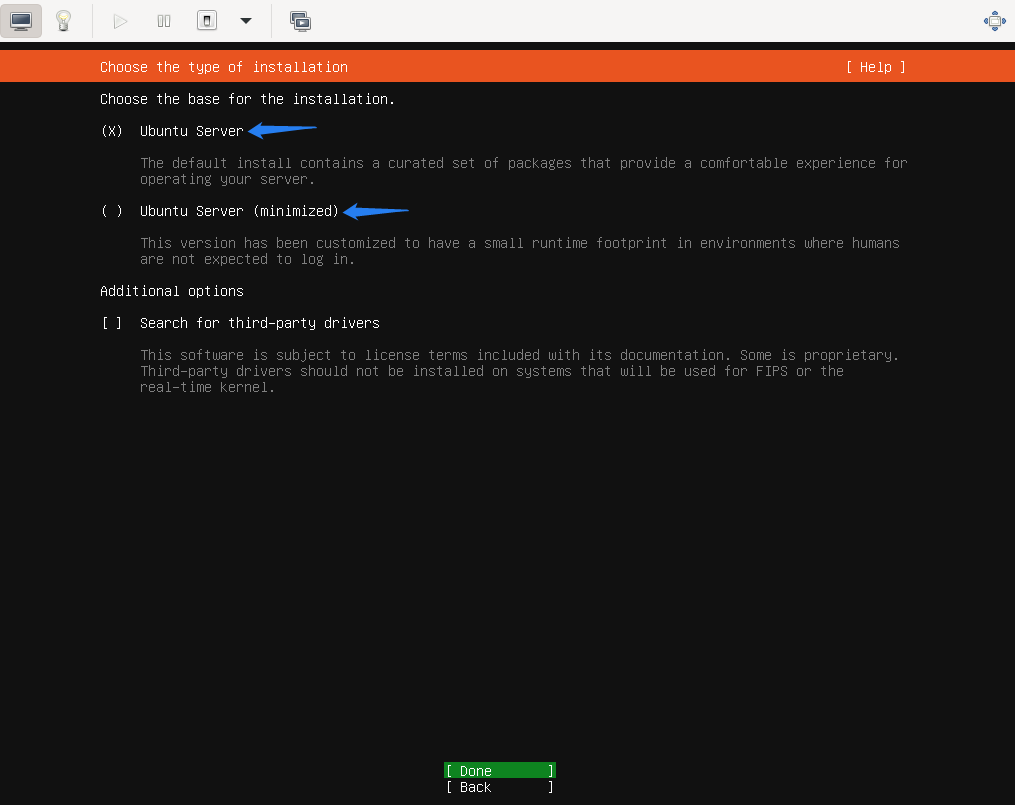Open the VM snapshots manager icon
This screenshot has width=1015, height=805.
point(300,21)
